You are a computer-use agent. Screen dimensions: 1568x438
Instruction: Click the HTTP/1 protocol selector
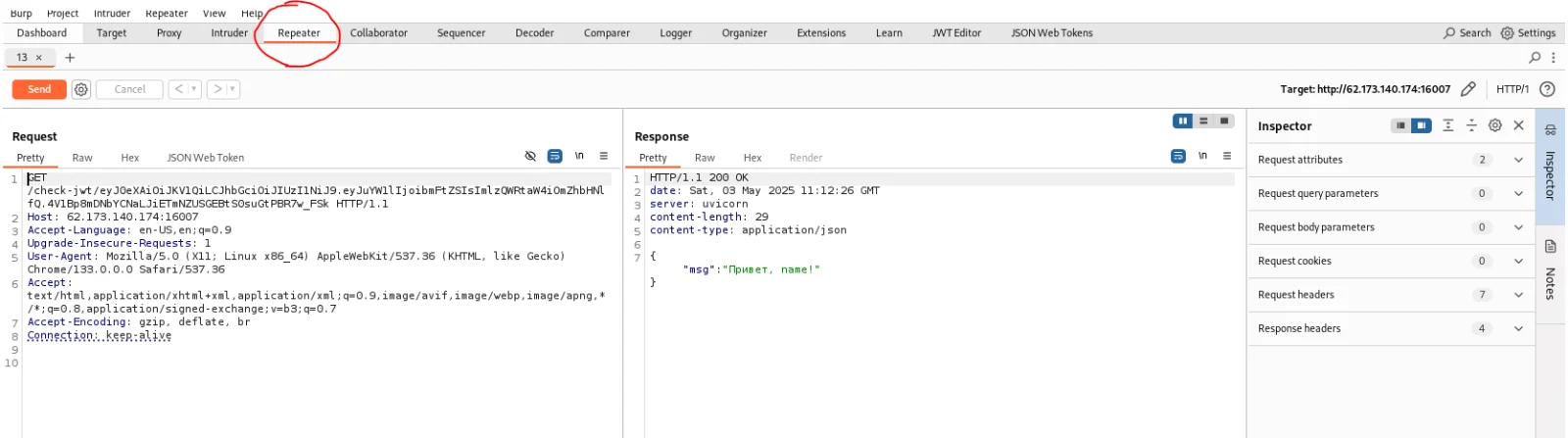click(x=1512, y=89)
